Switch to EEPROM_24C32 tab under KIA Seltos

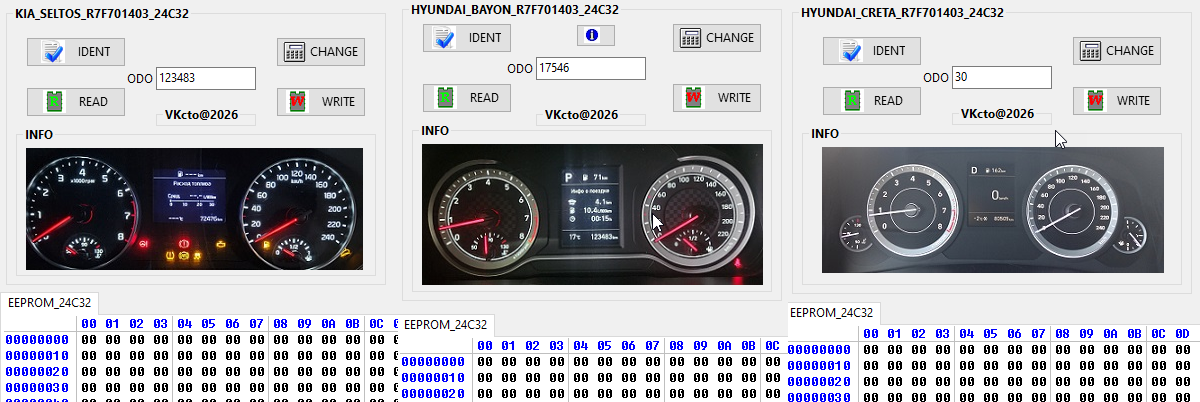pos(49,301)
